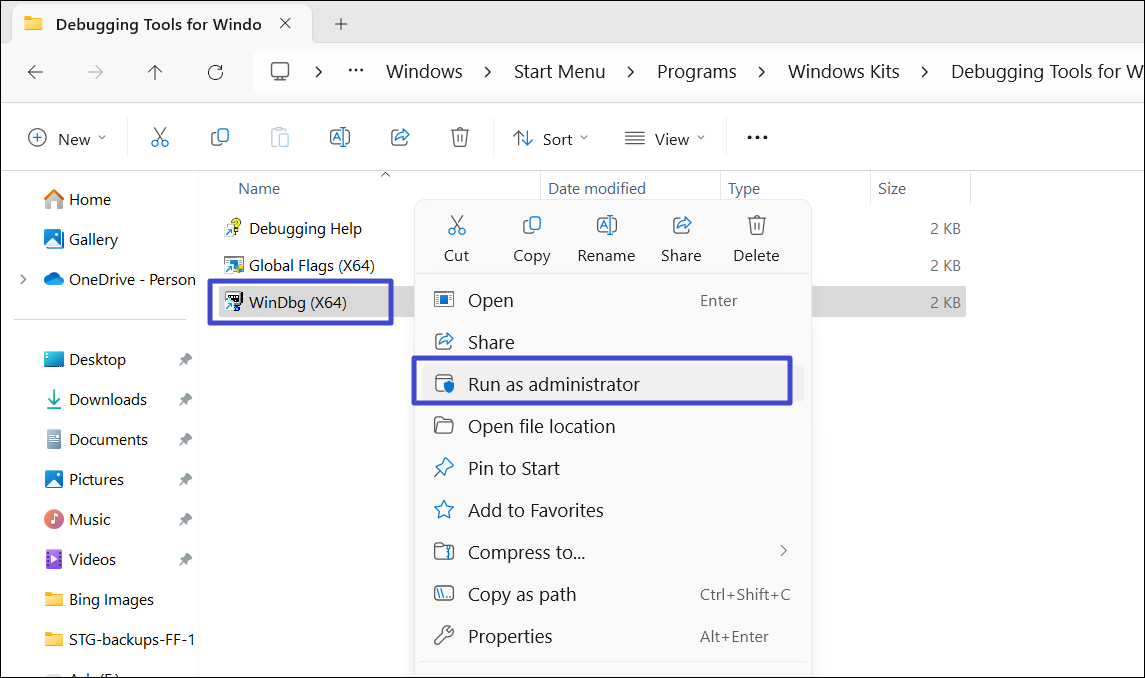Image resolution: width=1145 pixels, height=678 pixels.
Task: Click the toolbar scissors cut icon
Action: pyautogui.click(x=160, y=138)
